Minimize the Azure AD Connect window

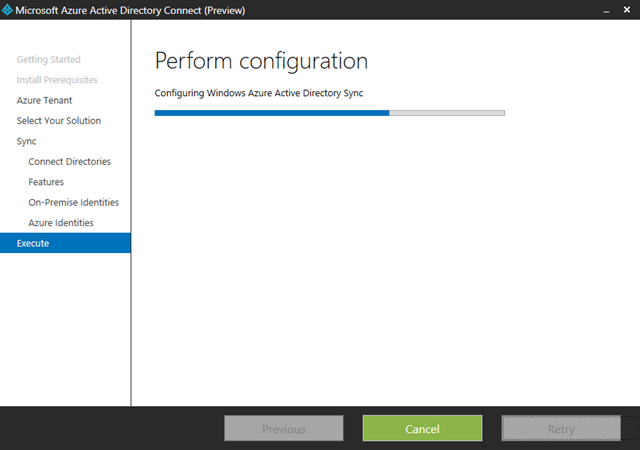tap(607, 11)
